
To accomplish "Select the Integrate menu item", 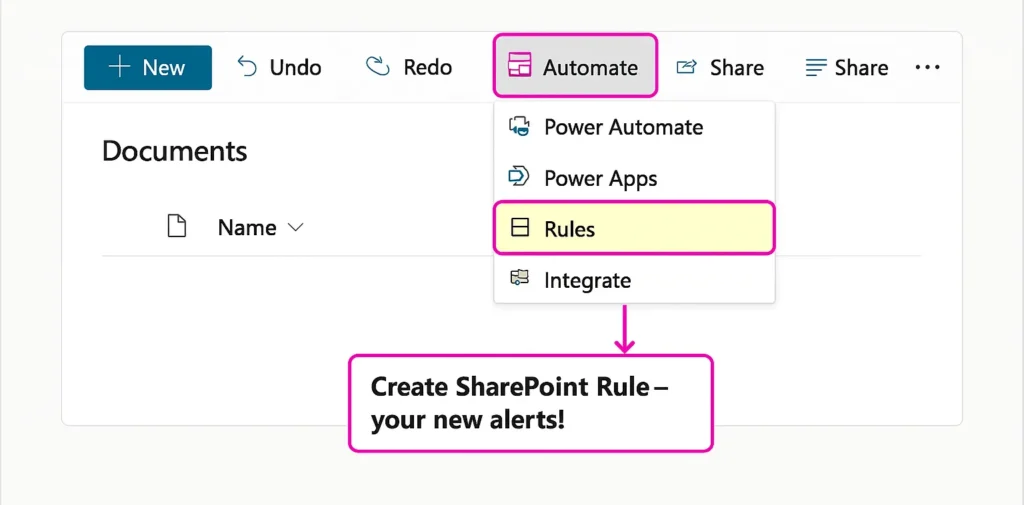I will (x=634, y=280).
